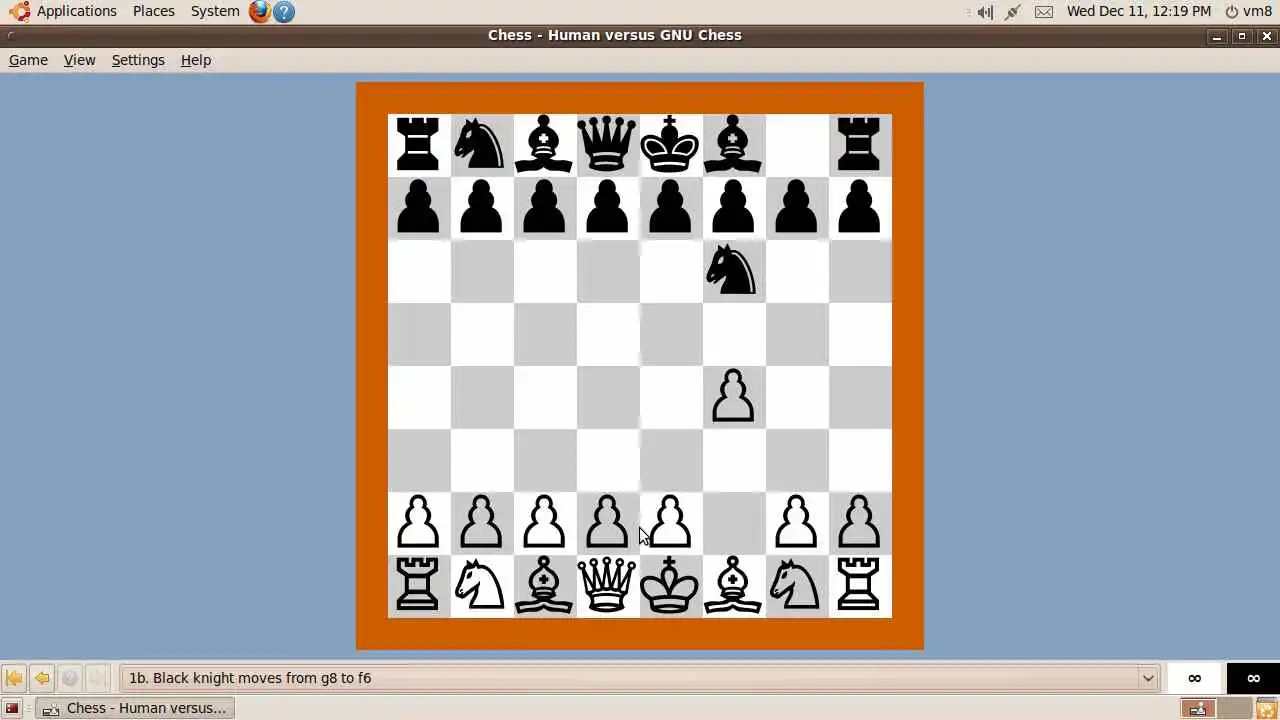Select the black pawn on c7
Screen dimensions: 1280x720
pos(544,208)
